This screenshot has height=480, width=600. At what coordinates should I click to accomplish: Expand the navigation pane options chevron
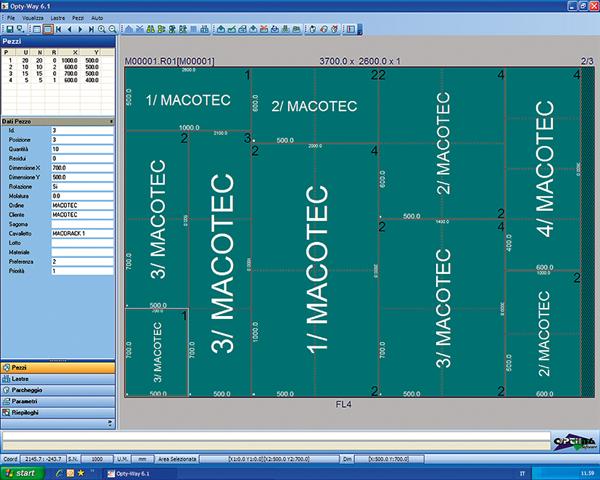pyautogui.click(x=110, y=423)
